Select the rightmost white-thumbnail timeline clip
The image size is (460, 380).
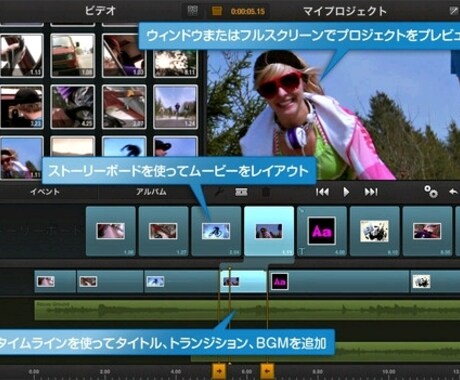click(x=435, y=282)
